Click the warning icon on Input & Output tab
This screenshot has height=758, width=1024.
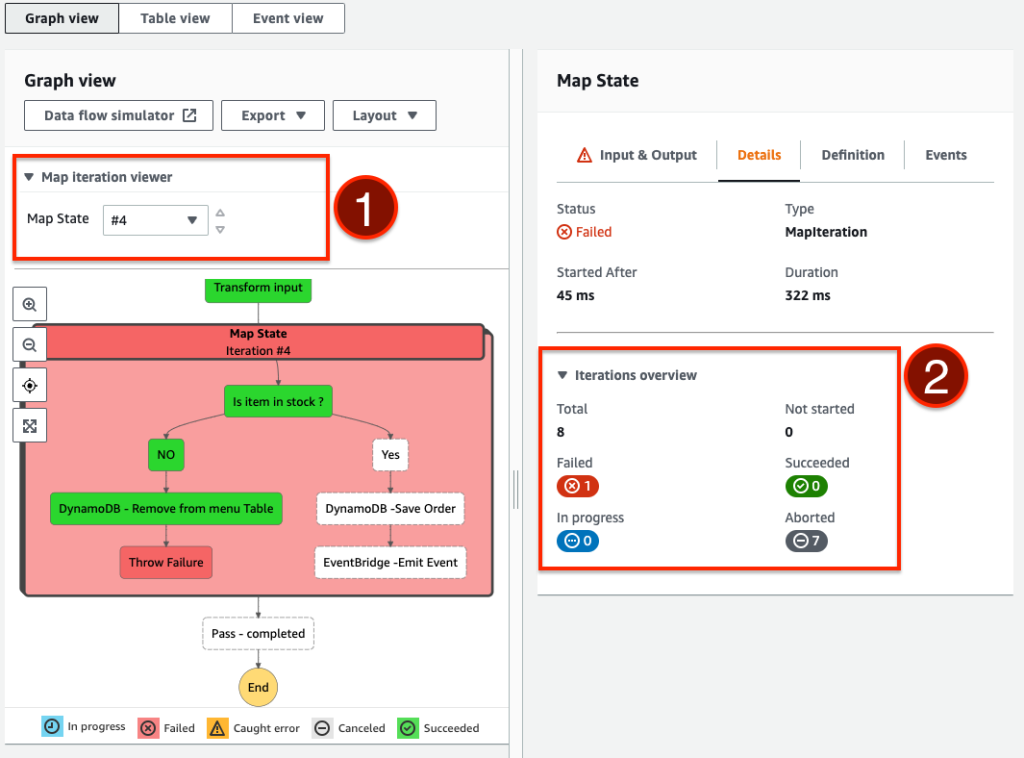coord(583,155)
